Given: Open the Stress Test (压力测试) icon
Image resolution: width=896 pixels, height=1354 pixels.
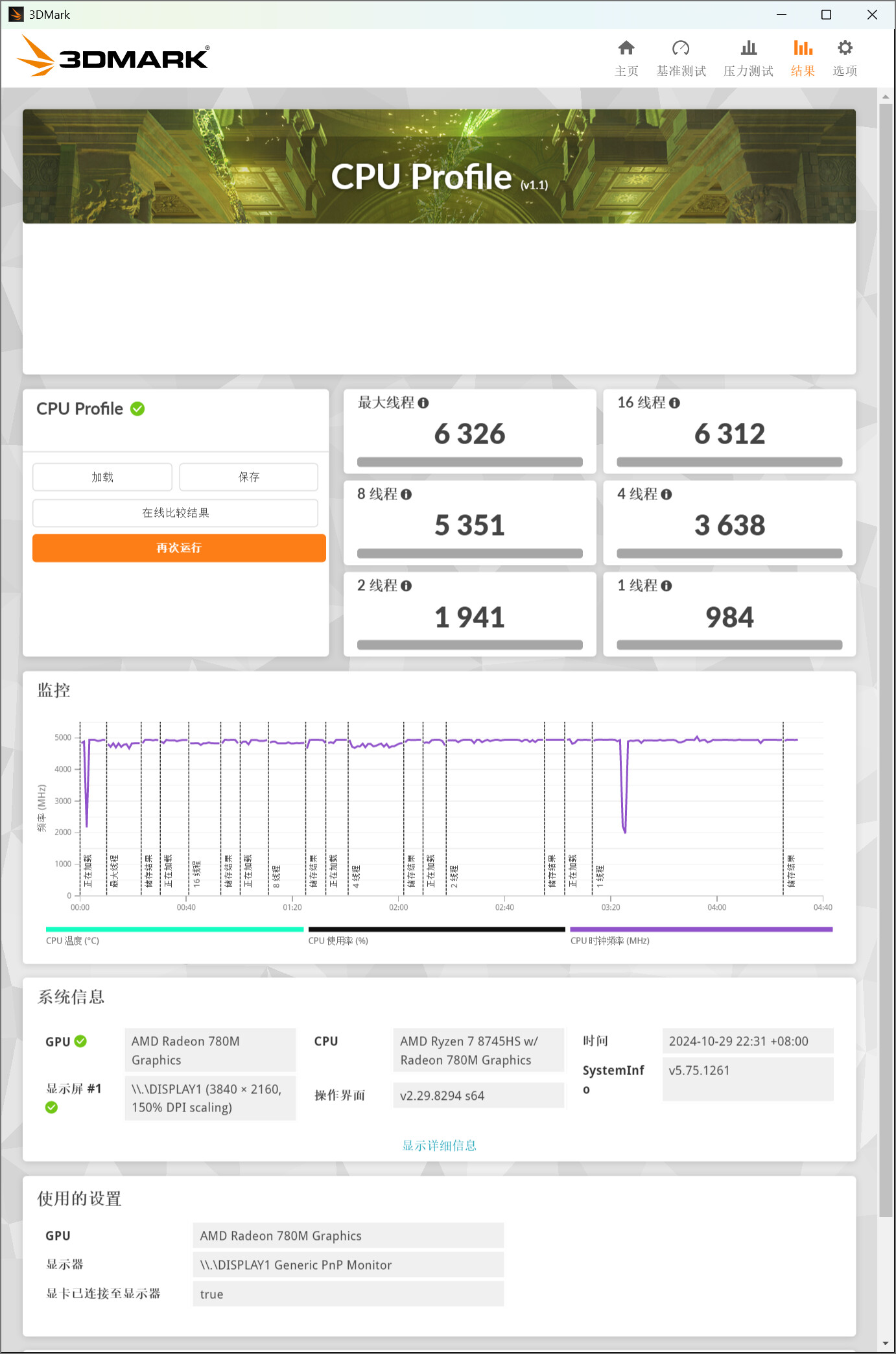Looking at the screenshot, I should point(748,49).
